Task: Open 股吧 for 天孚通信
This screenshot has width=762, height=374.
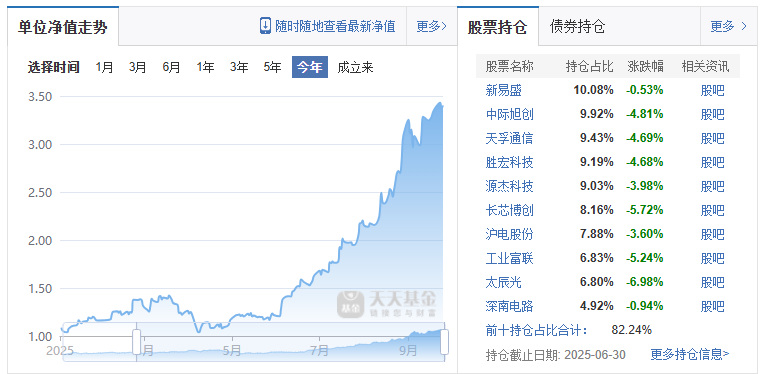Action: coord(712,138)
